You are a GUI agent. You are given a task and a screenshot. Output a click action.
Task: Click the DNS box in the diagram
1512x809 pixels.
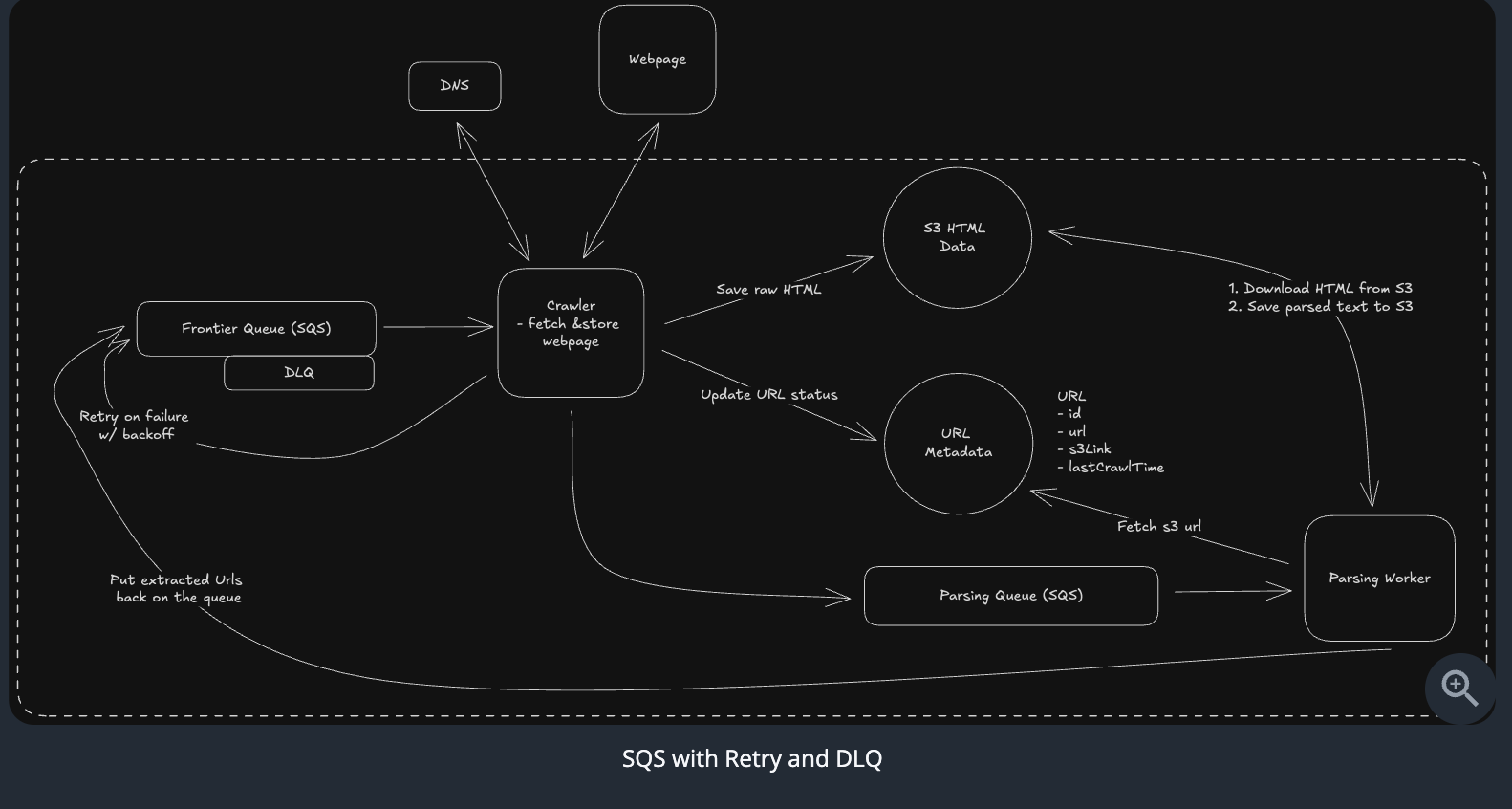click(455, 86)
